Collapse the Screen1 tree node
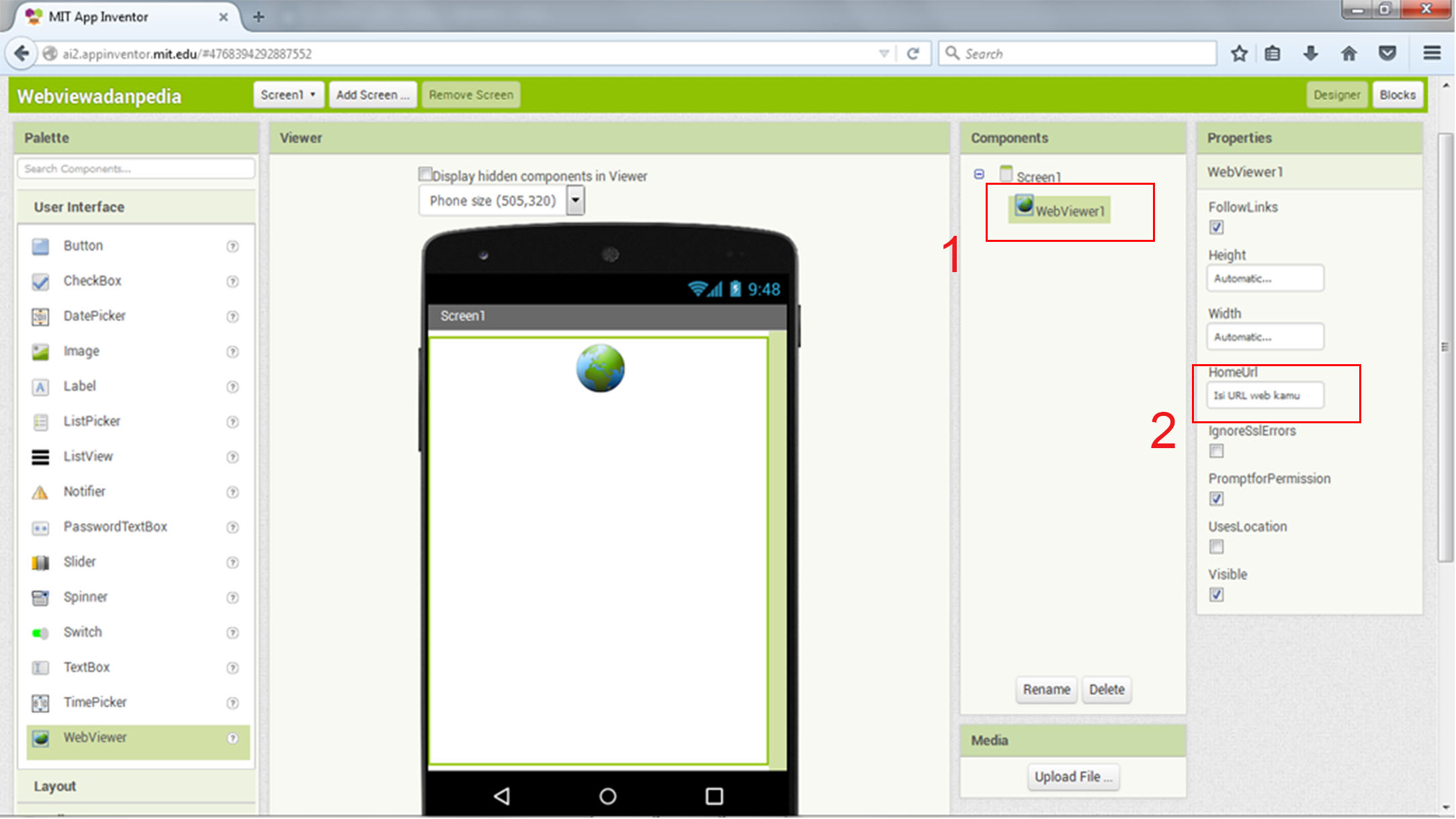The image size is (1456, 819). (979, 175)
